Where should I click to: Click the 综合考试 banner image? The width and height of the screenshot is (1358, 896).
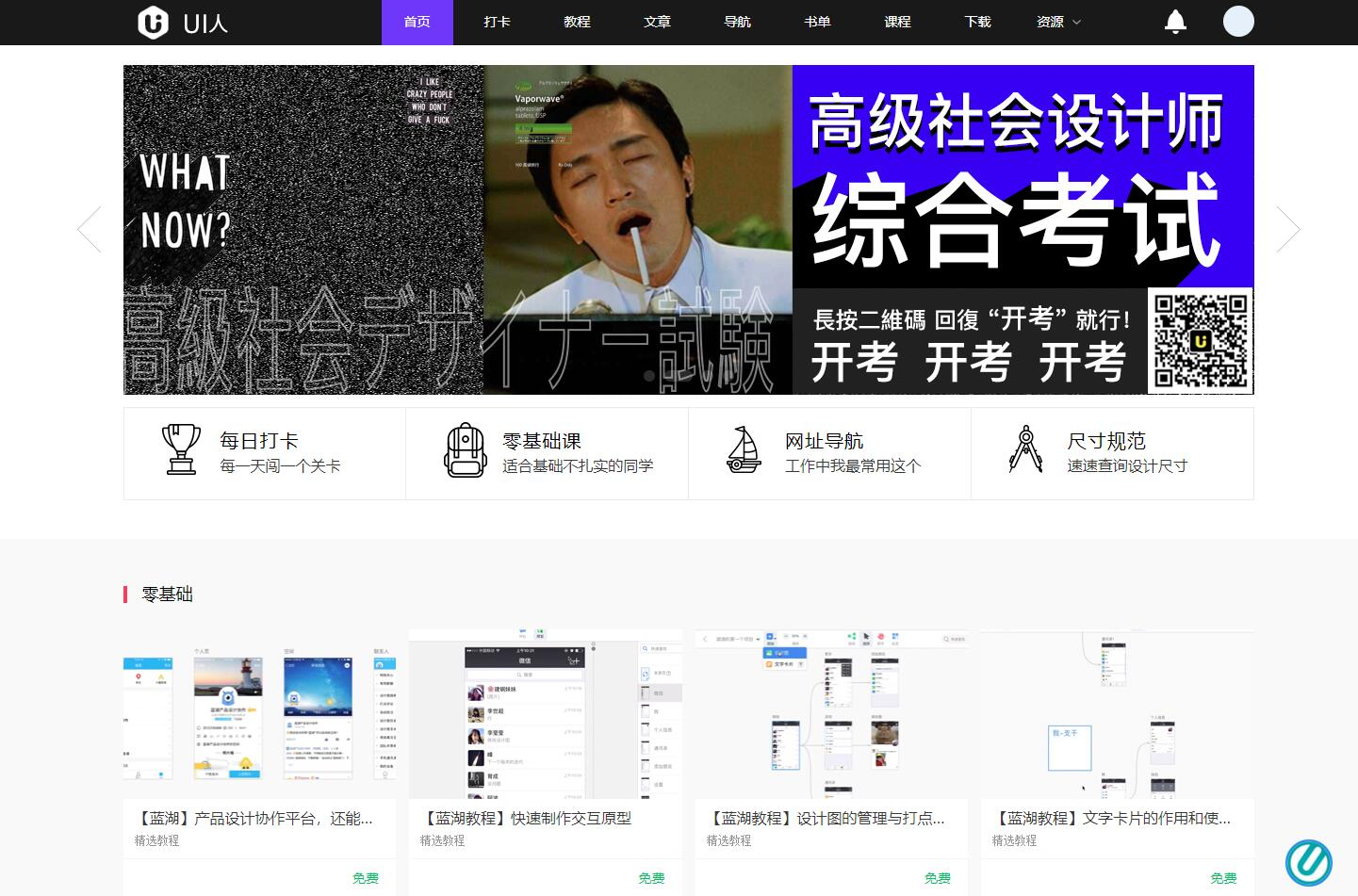[x=688, y=229]
